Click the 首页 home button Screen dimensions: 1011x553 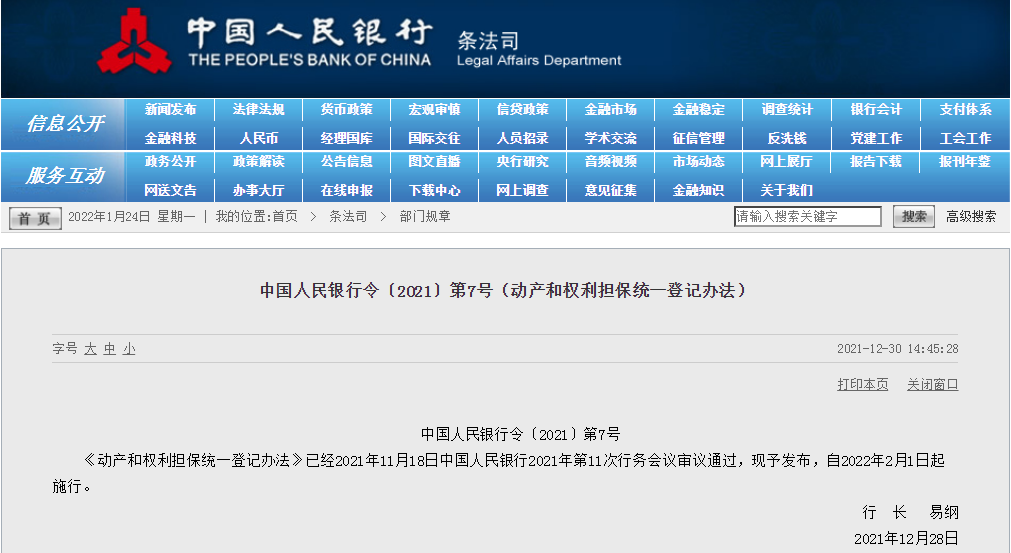tap(35, 218)
